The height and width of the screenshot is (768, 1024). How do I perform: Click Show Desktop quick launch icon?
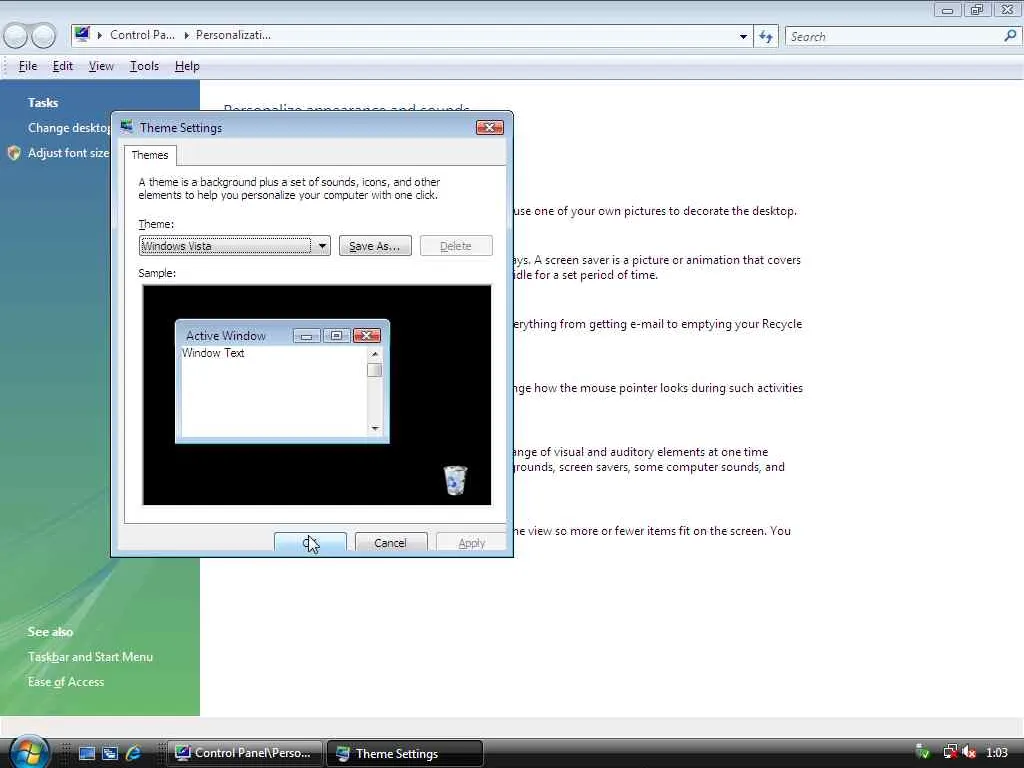point(87,753)
